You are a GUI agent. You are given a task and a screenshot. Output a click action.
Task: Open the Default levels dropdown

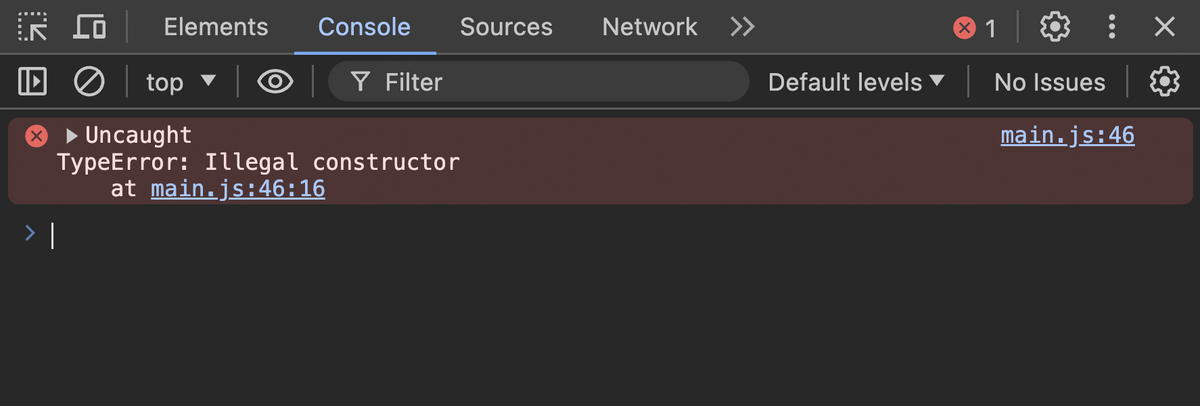pyautogui.click(x=856, y=82)
